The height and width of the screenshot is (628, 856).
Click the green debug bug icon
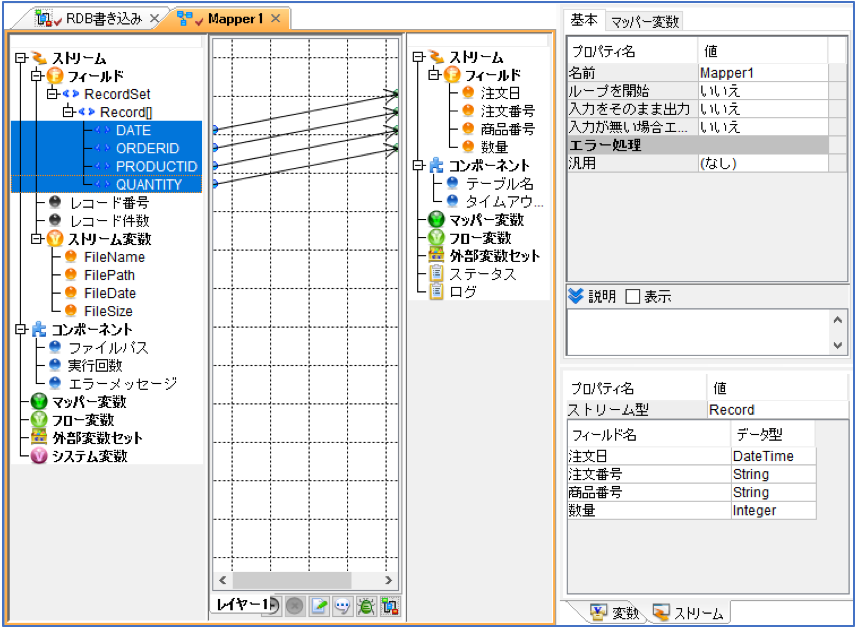[366, 606]
